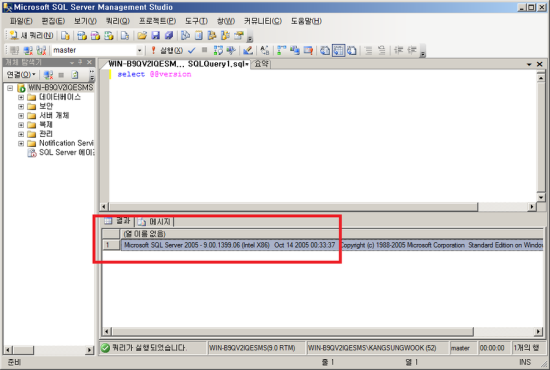Click the Change Connection icon
Image resolution: width=550 pixels, height=370 pixels.
28,51
